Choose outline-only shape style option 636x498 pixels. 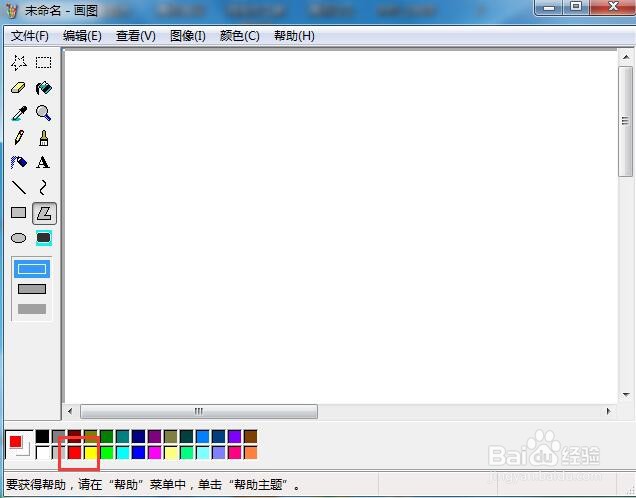(x=32, y=269)
